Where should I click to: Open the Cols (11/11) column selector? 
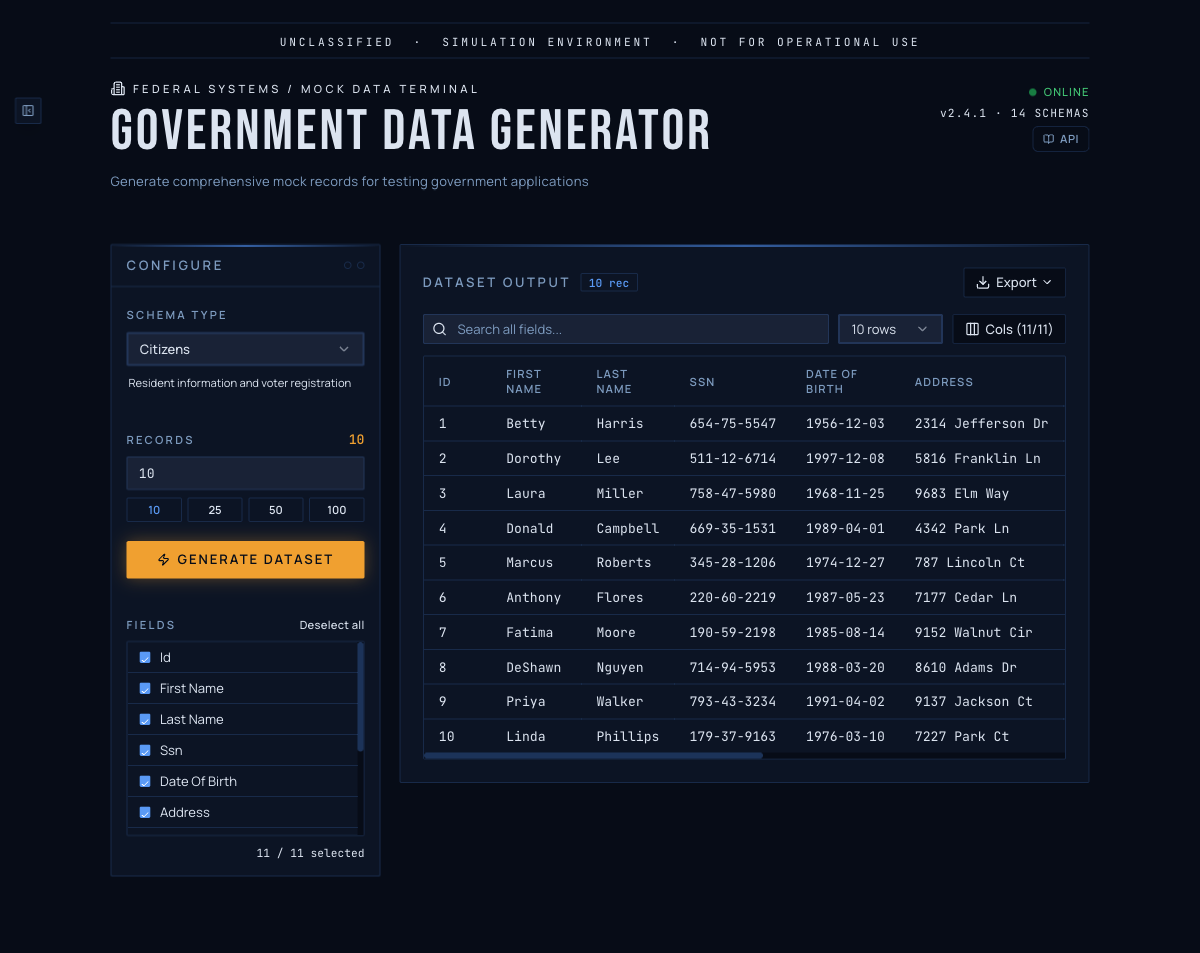pos(1009,329)
